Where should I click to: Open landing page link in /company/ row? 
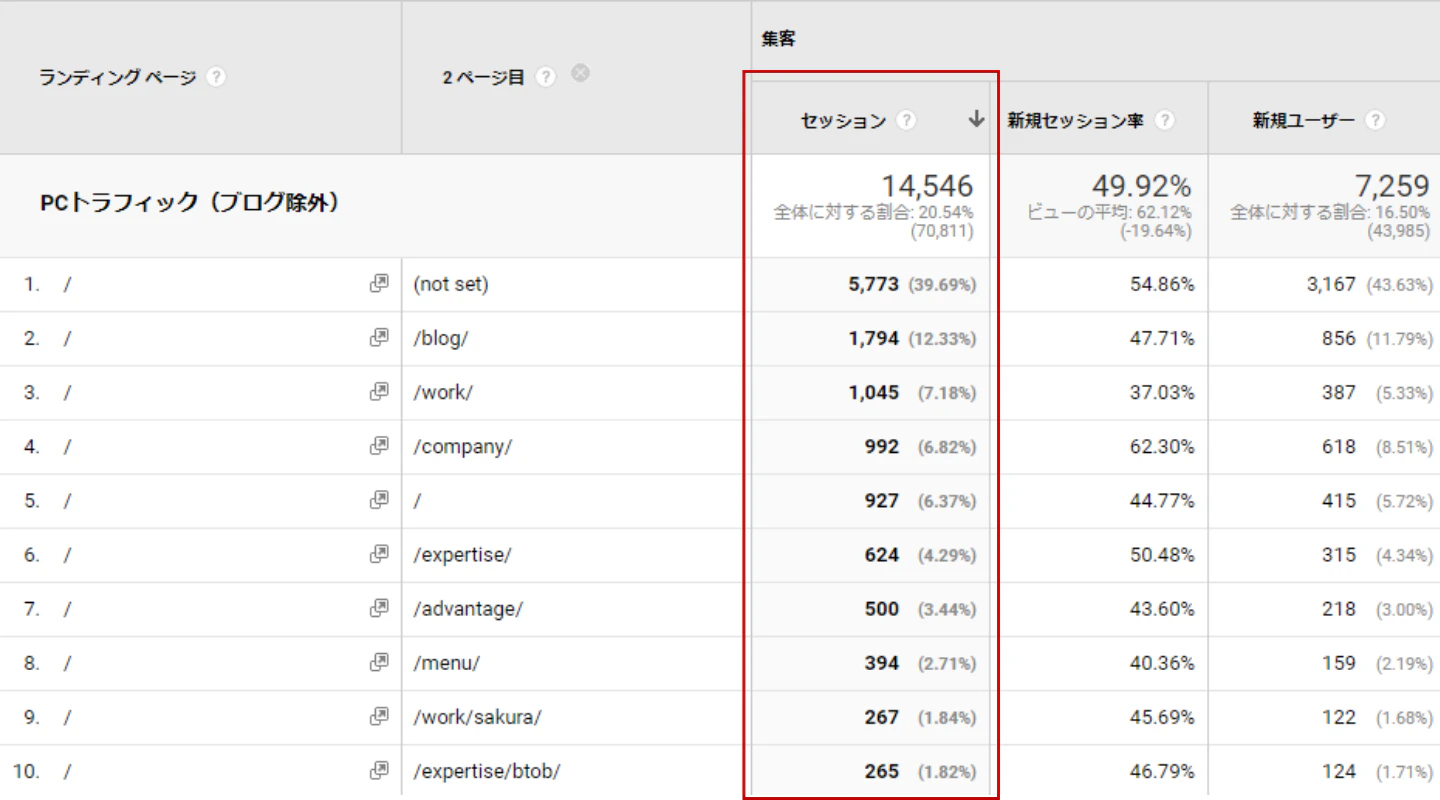(x=379, y=446)
